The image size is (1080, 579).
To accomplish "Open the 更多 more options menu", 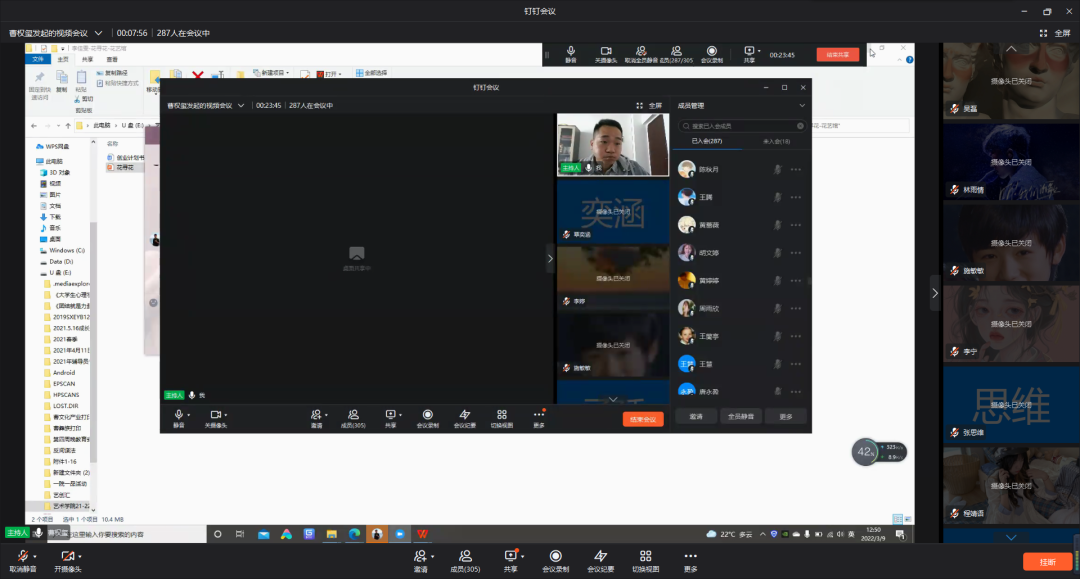I will click(690, 559).
